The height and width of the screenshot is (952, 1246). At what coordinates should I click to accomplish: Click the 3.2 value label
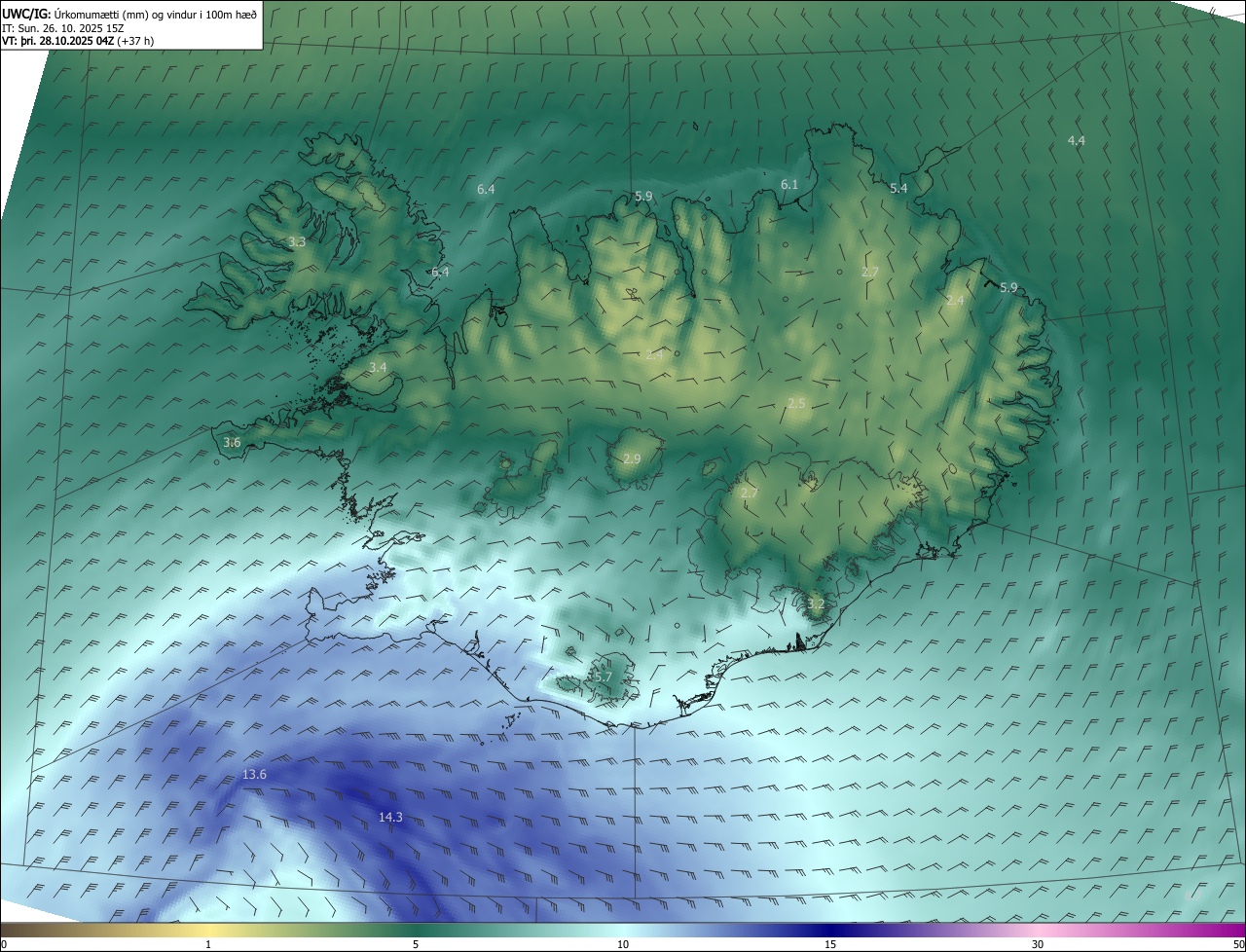pyautogui.click(x=816, y=604)
